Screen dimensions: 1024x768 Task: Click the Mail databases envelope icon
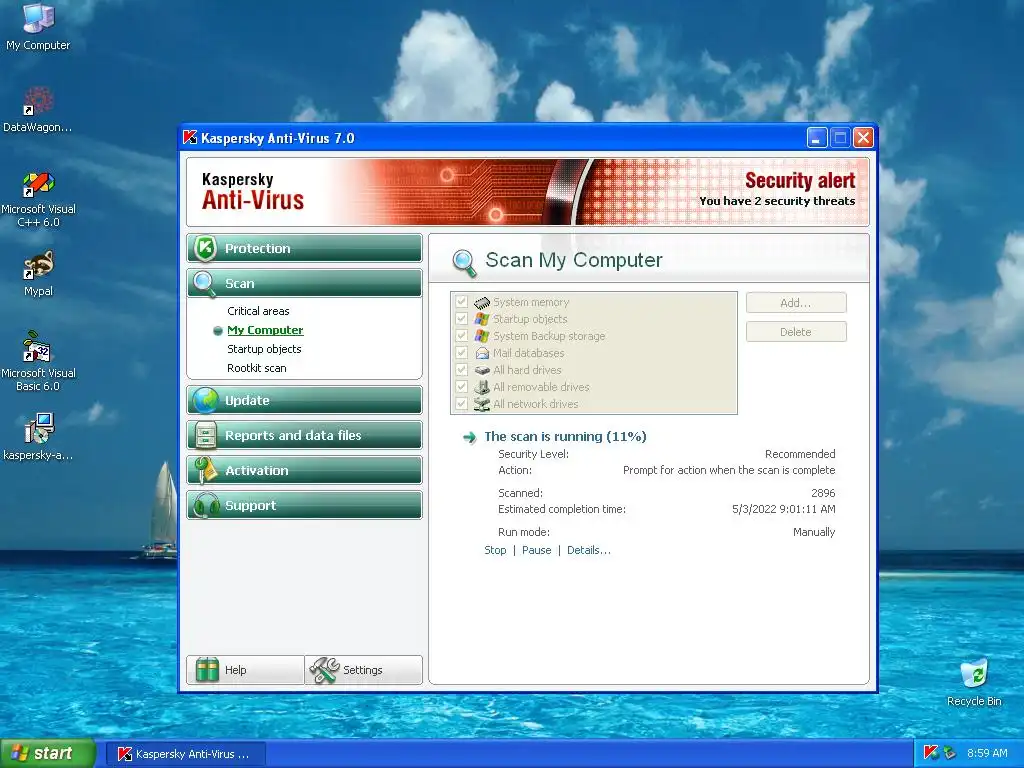482,353
